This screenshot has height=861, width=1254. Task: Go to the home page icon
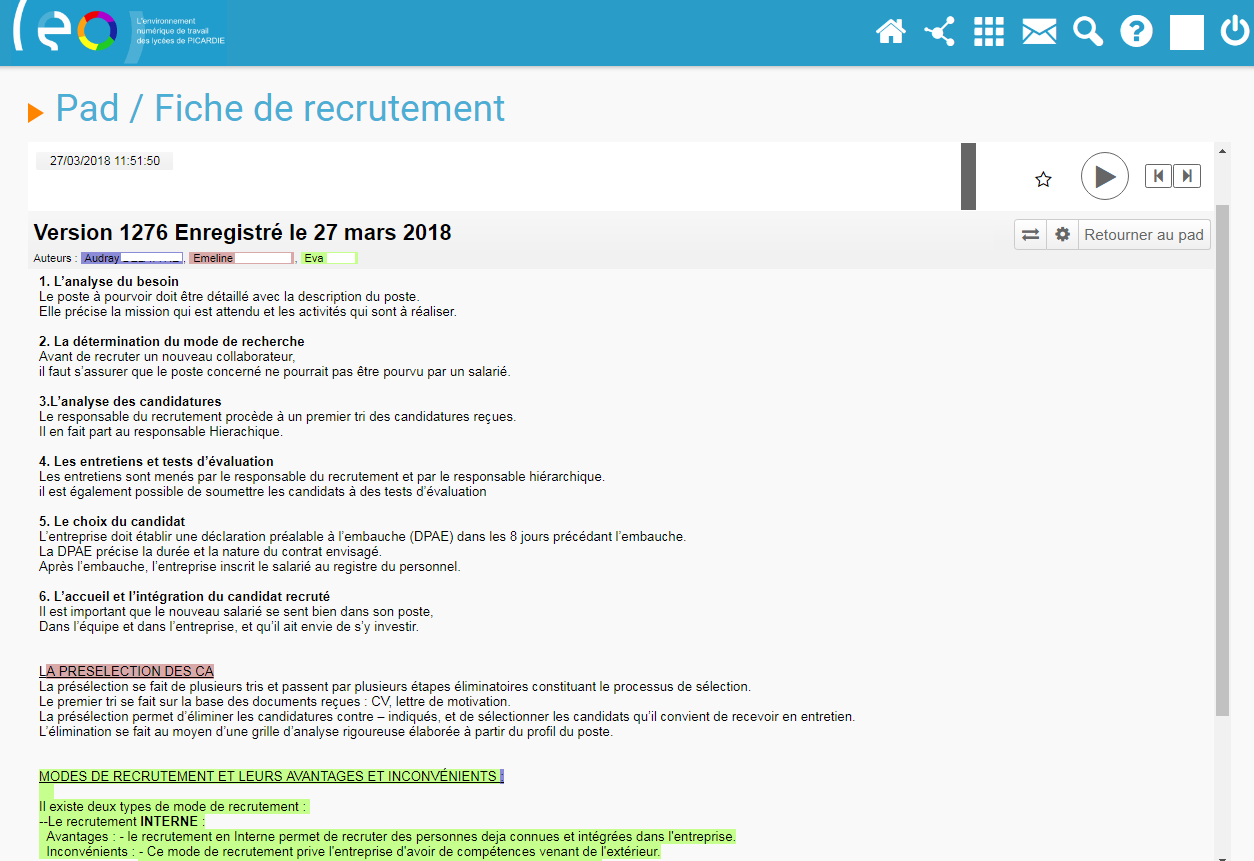coord(890,32)
